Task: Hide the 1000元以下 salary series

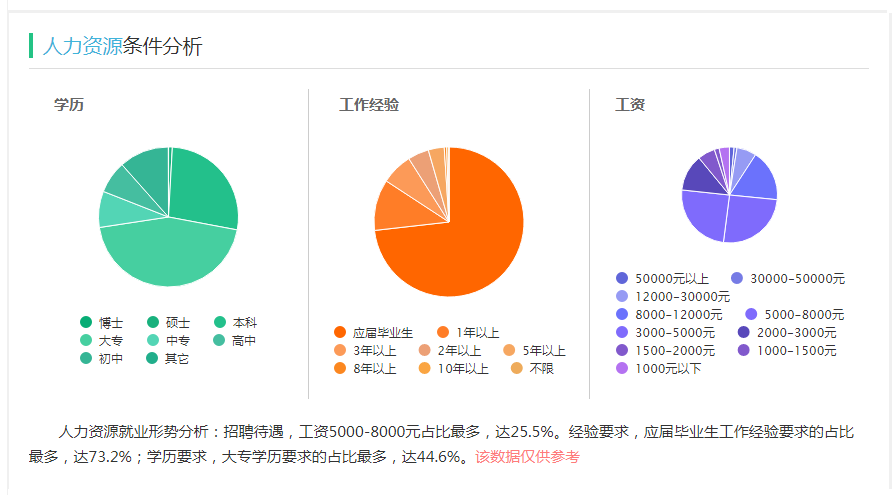Action: [x=661, y=369]
